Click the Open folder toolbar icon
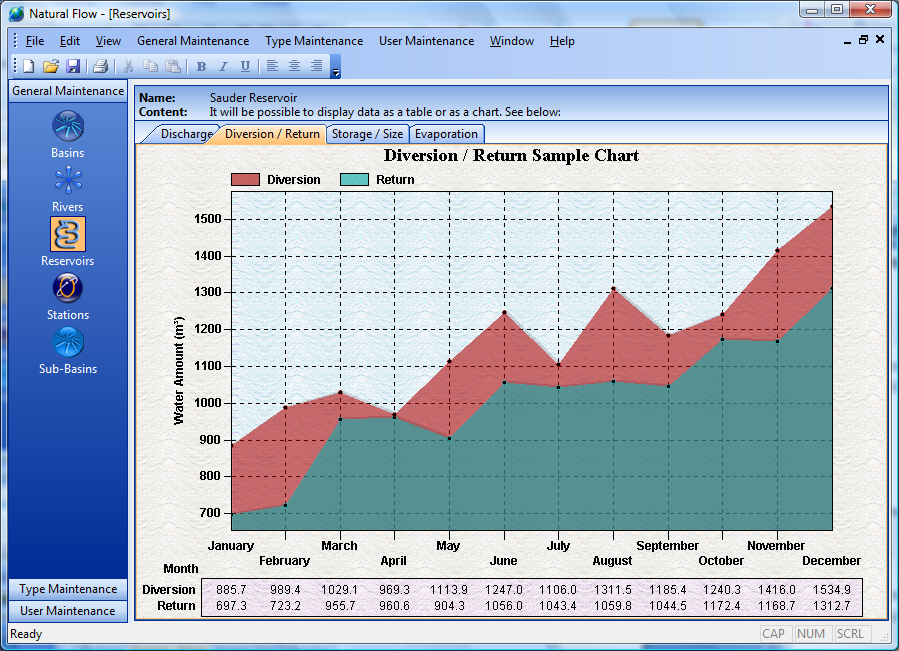The height and width of the screenshot is (651, 899). click(x=51, y=66)
